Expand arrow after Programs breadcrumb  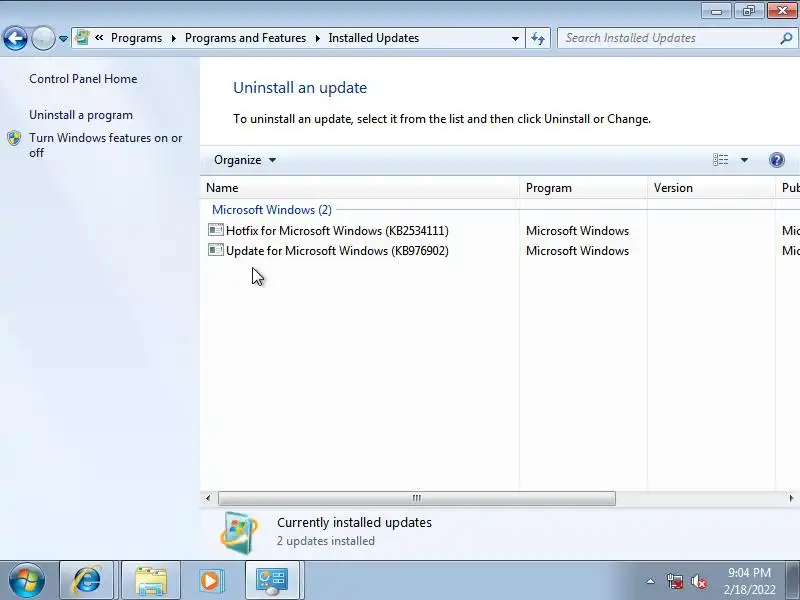coord(174,38)
